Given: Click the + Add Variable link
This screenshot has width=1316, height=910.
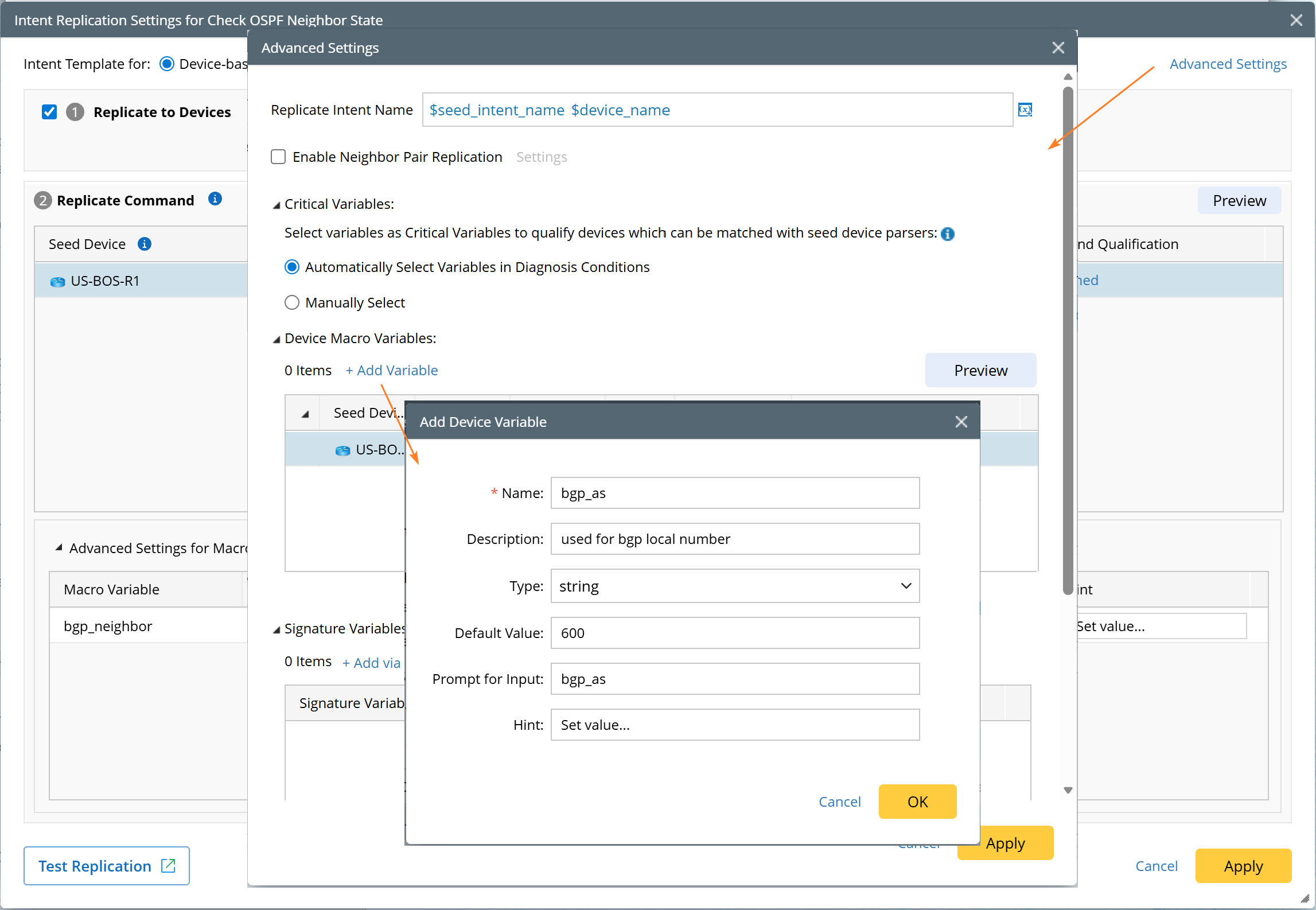Looking at the screenshot, I should [392, 371].
